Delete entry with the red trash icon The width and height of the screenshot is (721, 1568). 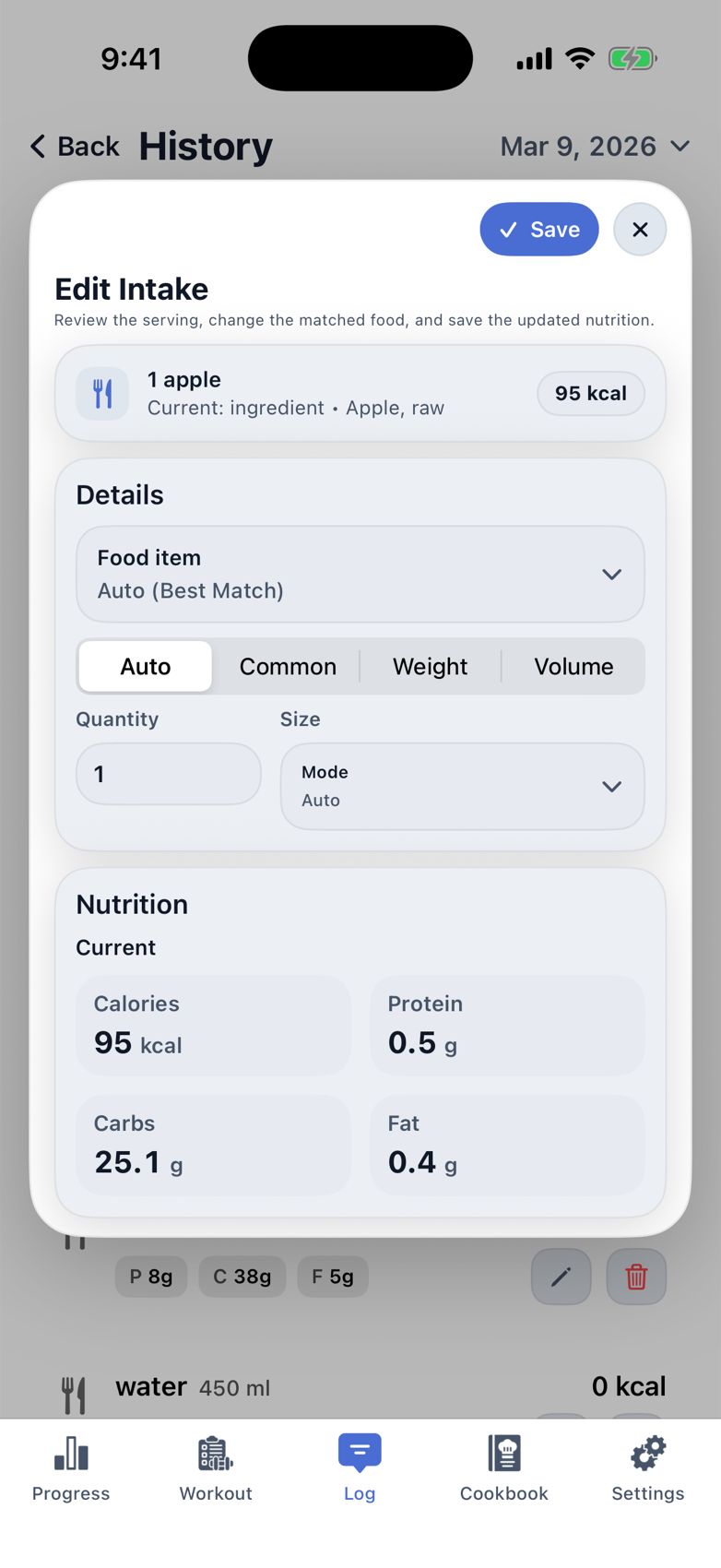[x=636, y=1277]
